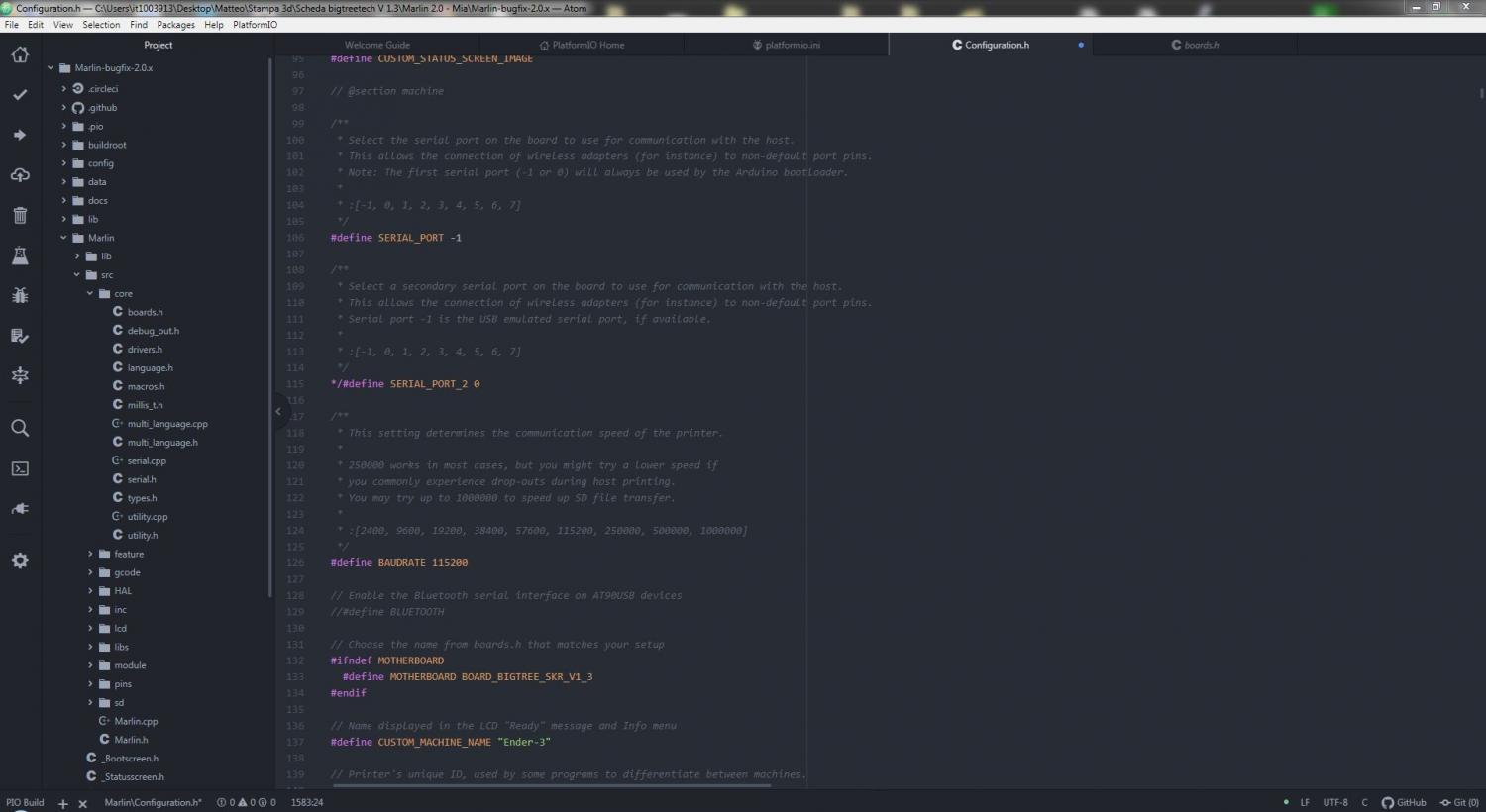Switch to the platformio.ini tab

[787, 45]
